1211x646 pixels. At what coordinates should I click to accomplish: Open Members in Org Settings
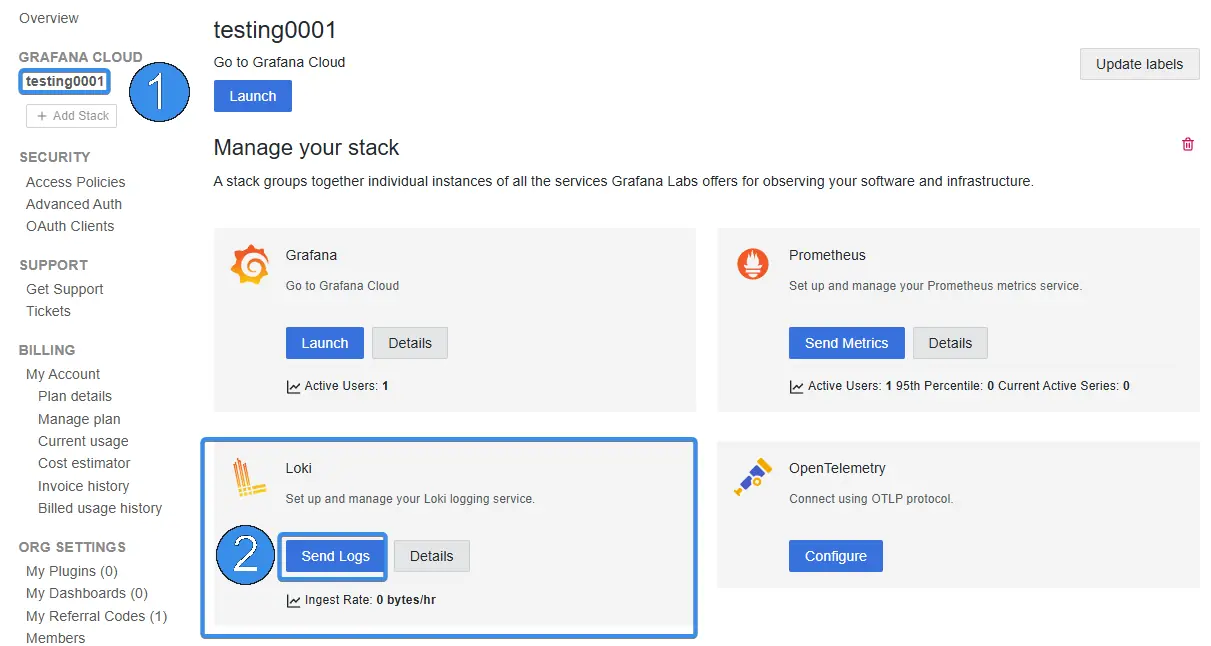click(56, 638)
